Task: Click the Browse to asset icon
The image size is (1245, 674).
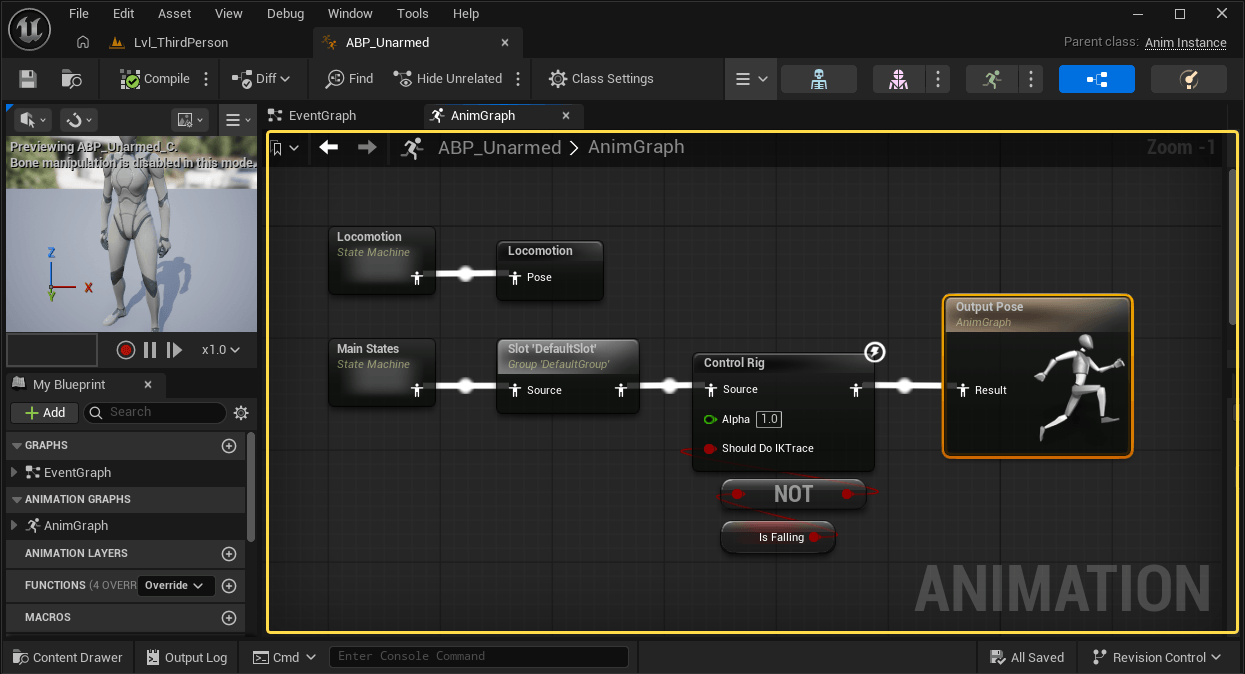Action: (x=71, y=79)
